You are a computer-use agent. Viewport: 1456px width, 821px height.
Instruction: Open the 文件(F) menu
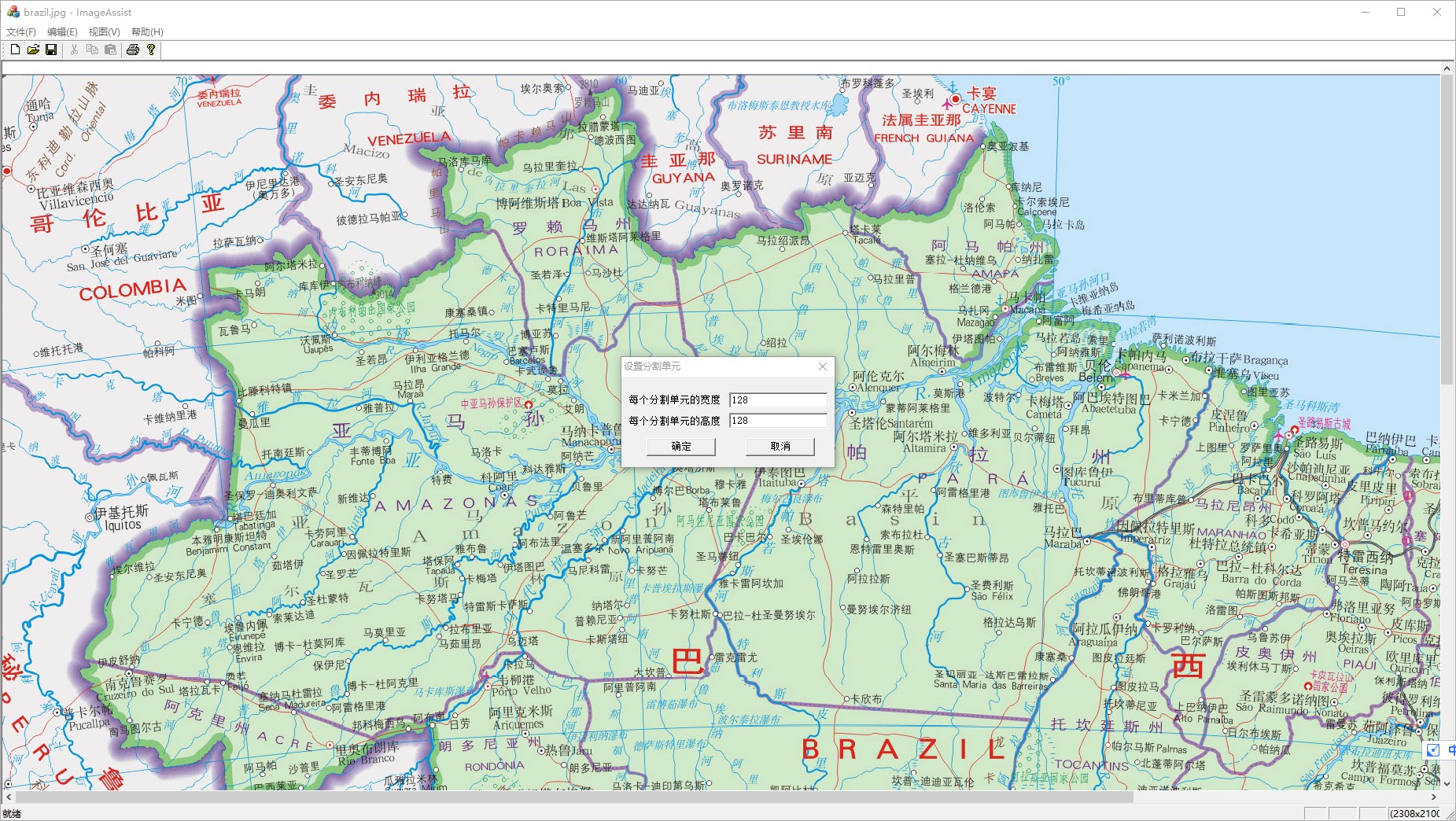click(x=21, y=32)
